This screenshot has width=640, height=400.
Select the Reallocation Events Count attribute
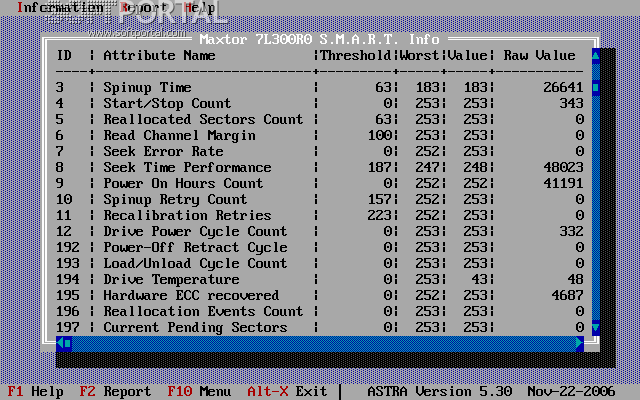coord(203,311)
